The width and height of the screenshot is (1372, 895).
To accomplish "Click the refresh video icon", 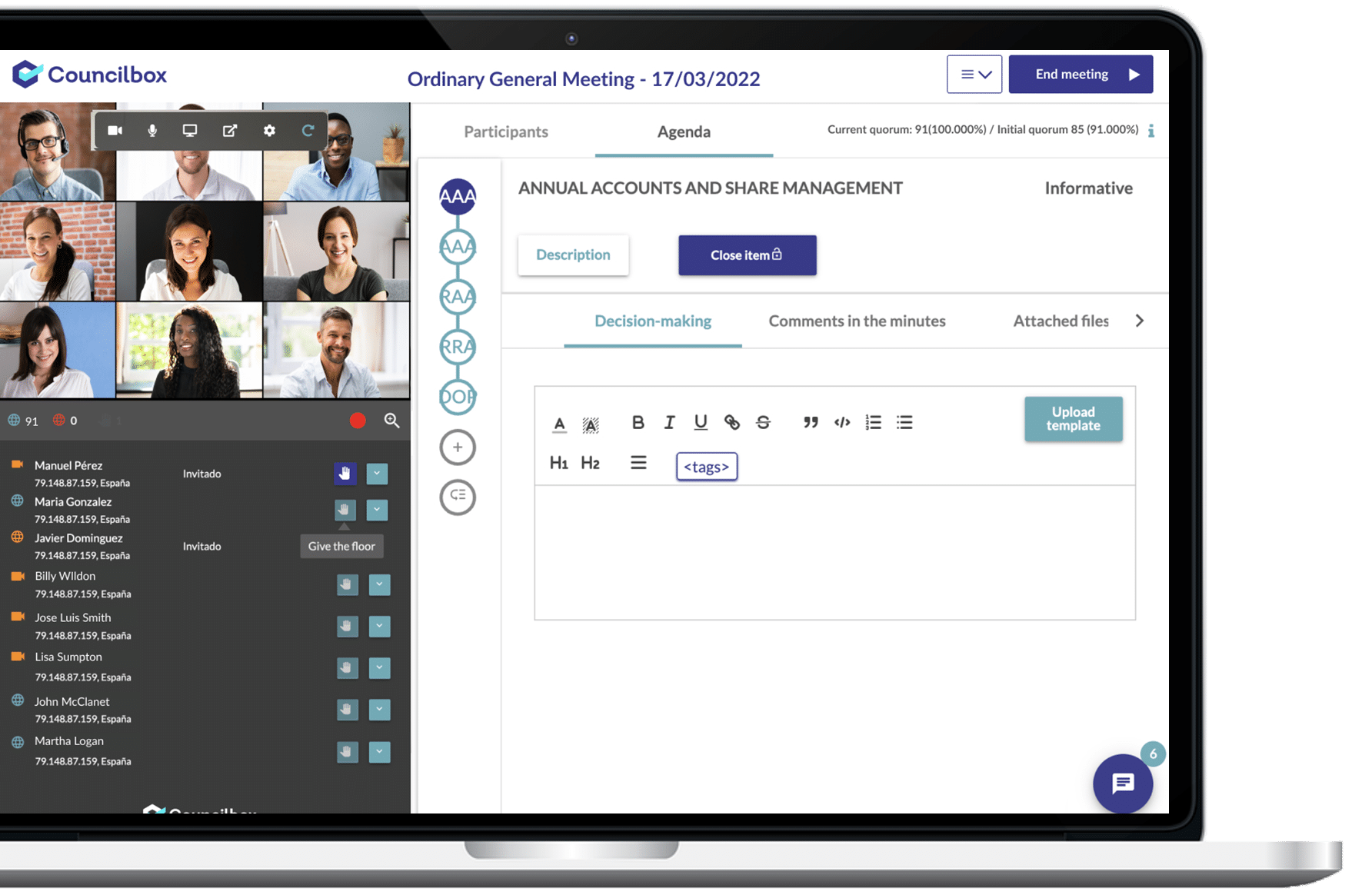I will [308, 131].
